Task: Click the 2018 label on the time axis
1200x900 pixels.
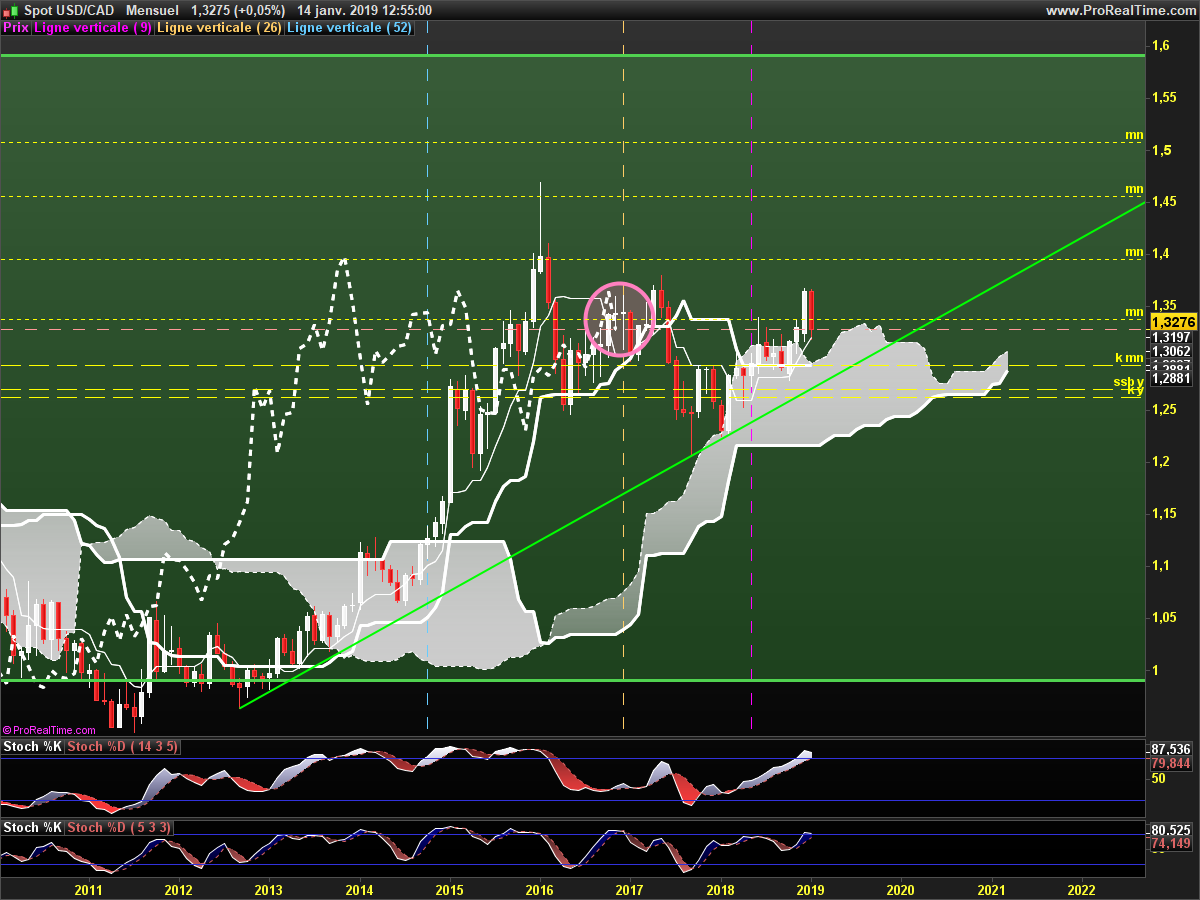Action: tap(720, 889)
